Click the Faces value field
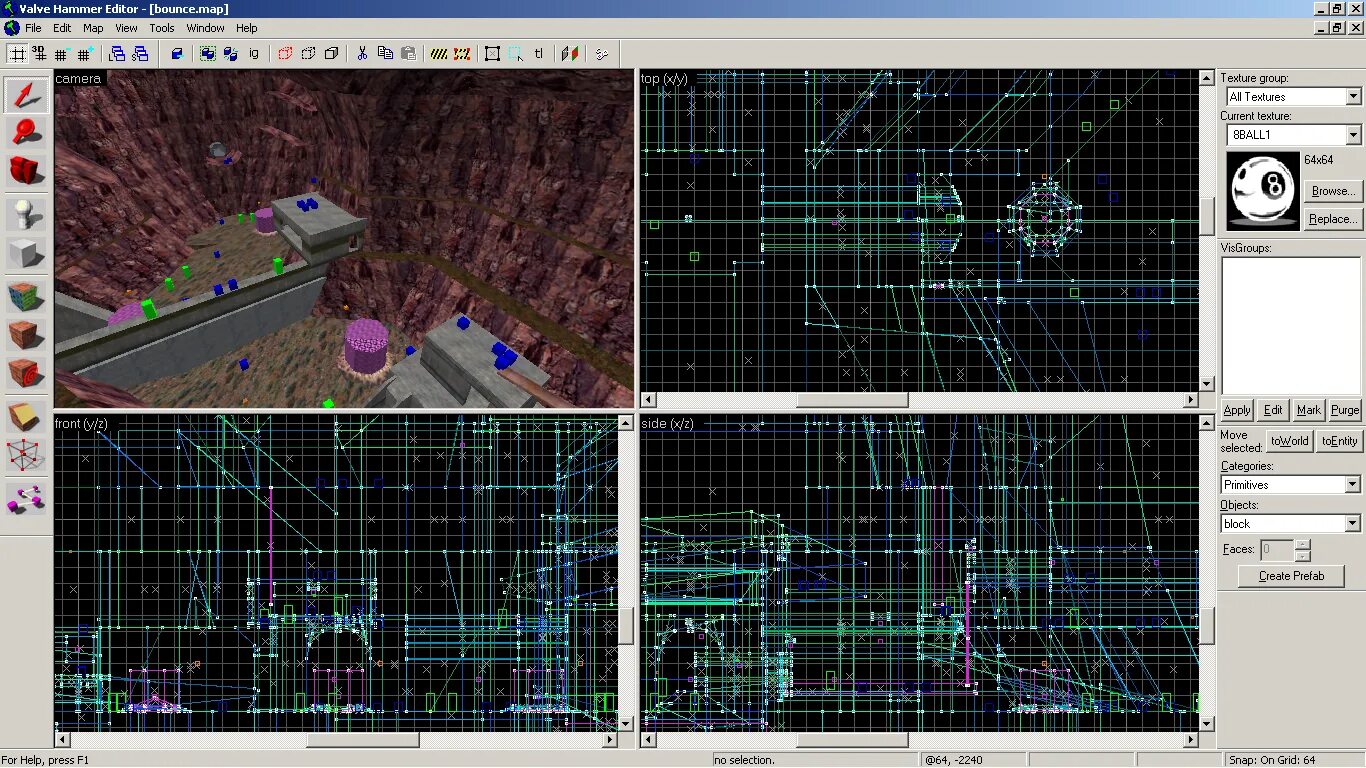1366x768 pixels. coord(1277,549)
